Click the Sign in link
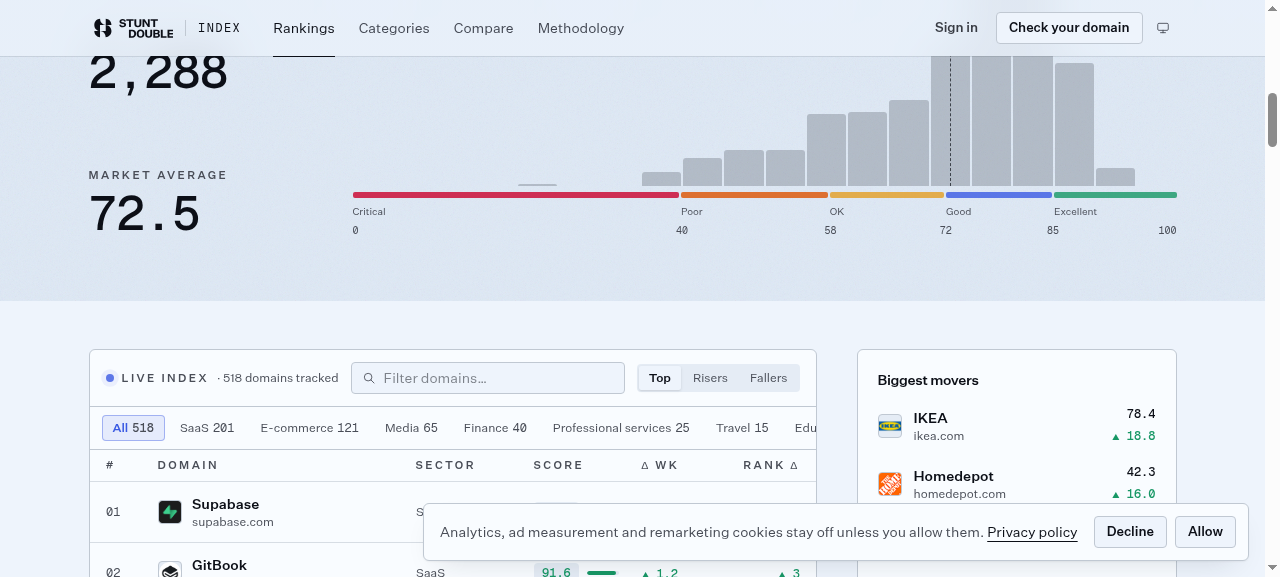1280x577 pixels. click(x=956, y=27)
